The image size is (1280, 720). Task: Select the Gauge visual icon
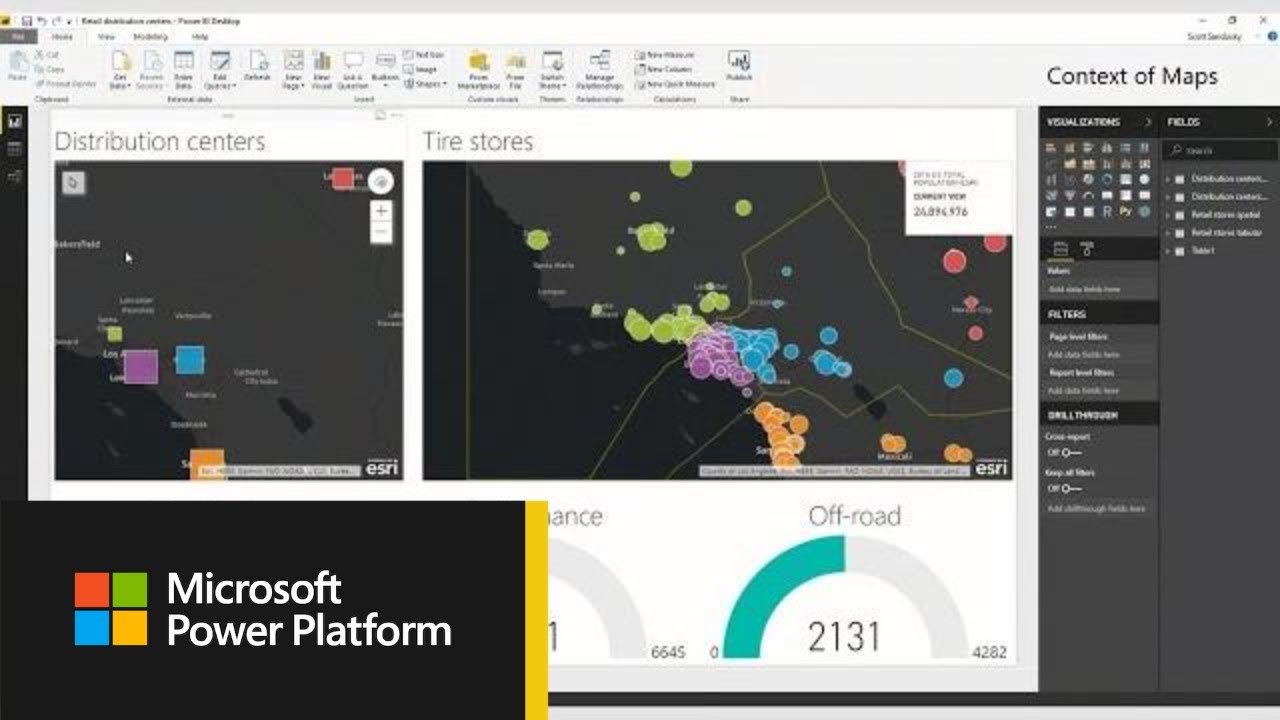pyautogui.click(x=1089, y=195)
